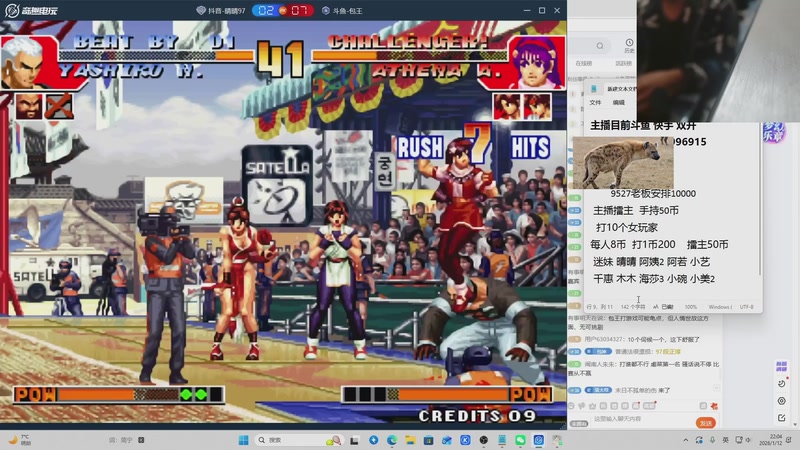The height and width of the screenshot is (450, 800).
Task: Click the purple text icon in right sidebar
Action: coord(781,366)
